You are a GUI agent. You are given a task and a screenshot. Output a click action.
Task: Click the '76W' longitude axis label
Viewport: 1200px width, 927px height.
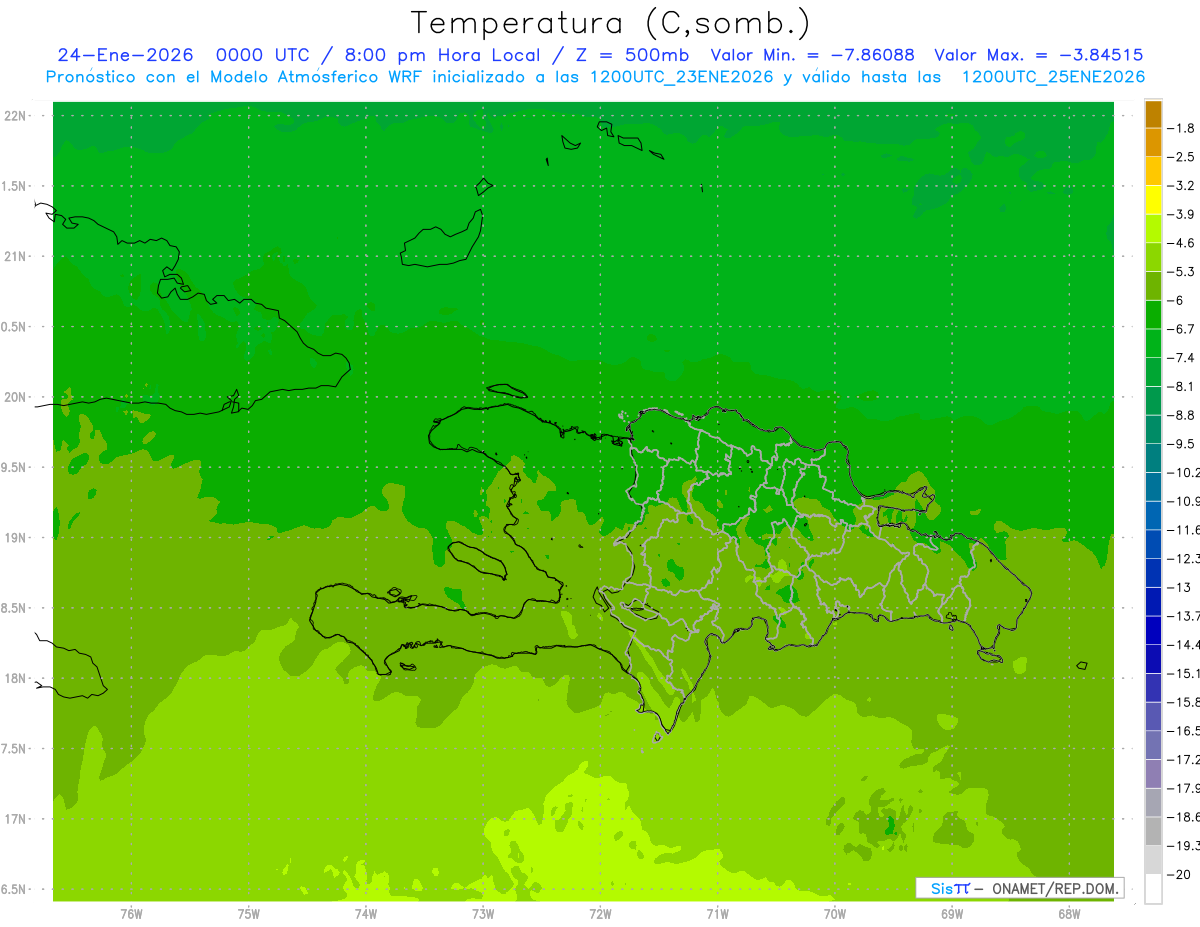tap(131, 914)
